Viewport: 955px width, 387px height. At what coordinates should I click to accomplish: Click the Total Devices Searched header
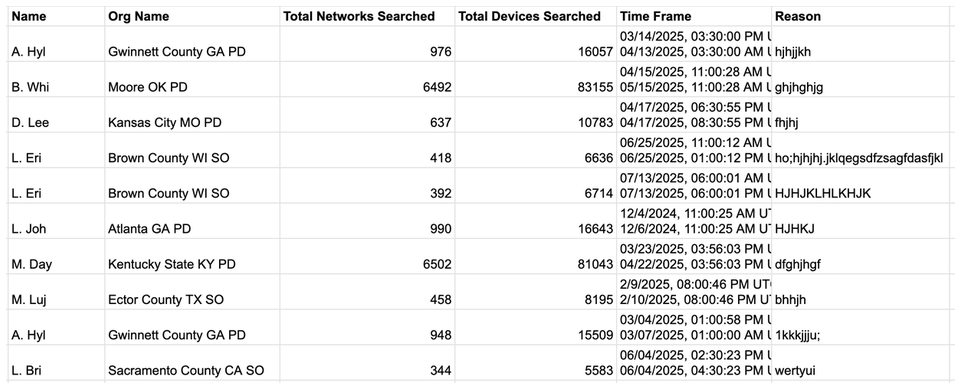536,16
